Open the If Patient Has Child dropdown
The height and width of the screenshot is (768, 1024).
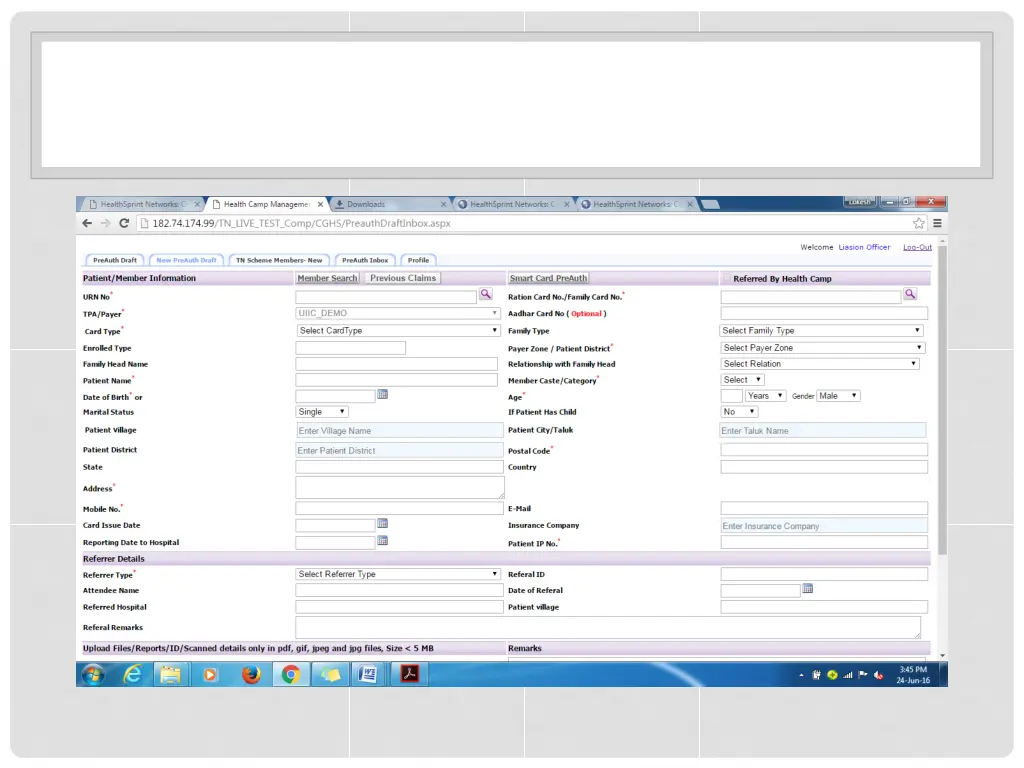739,411
